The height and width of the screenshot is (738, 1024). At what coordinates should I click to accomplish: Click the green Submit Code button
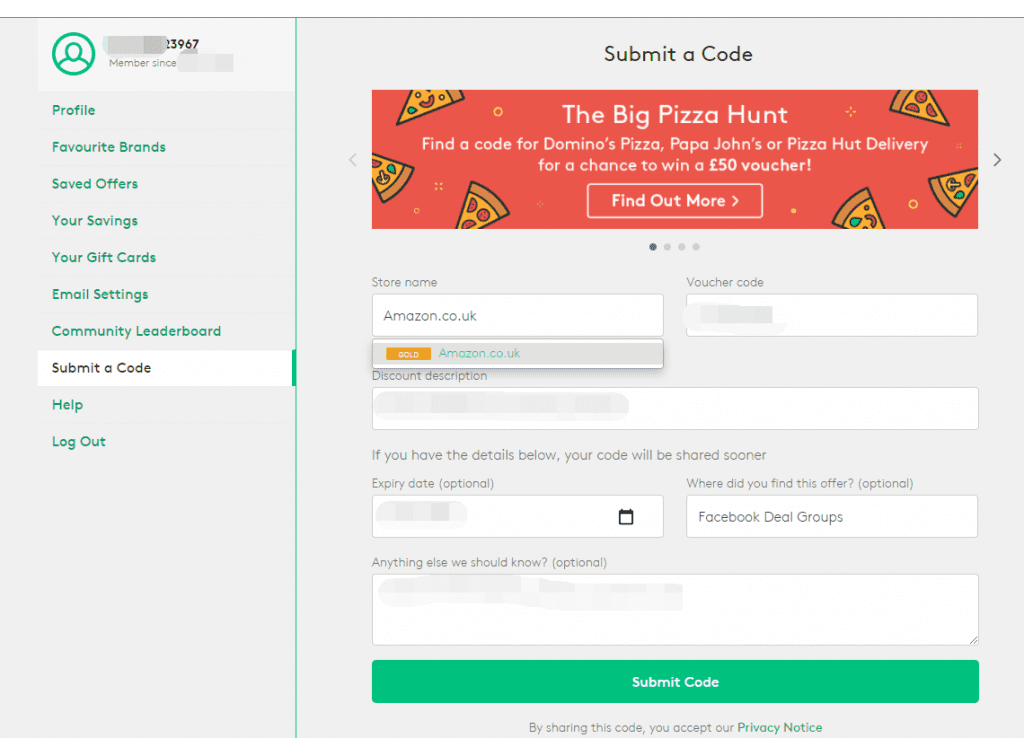(675, 682)
